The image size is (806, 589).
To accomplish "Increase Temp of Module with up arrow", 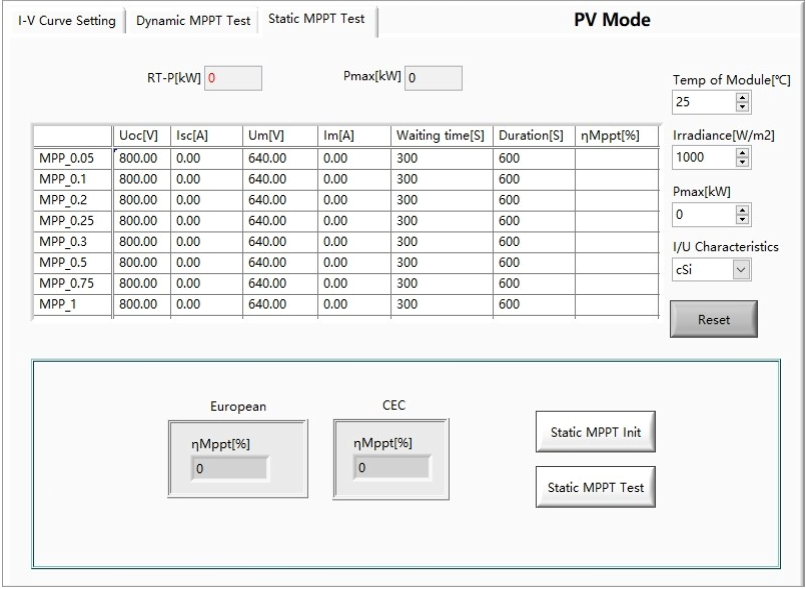I will pyautogui.click(x=742, y=96).
